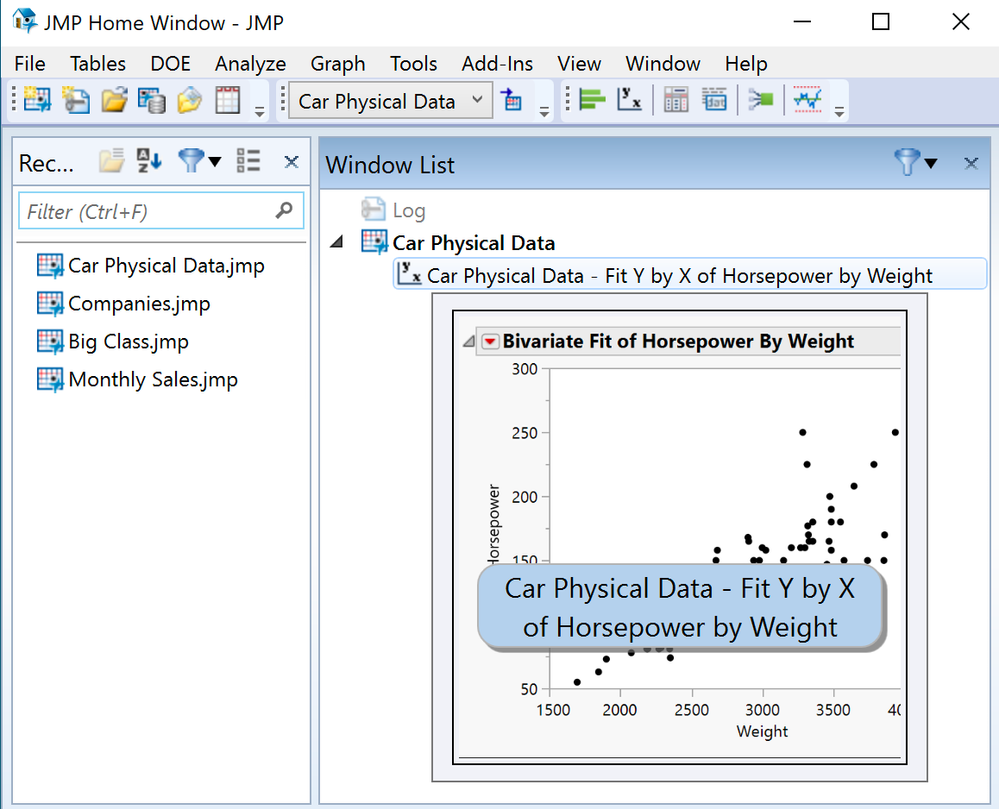
Task: Open the red triangle menu on Bivariate Fit
Action: click(x=490, y=341)
